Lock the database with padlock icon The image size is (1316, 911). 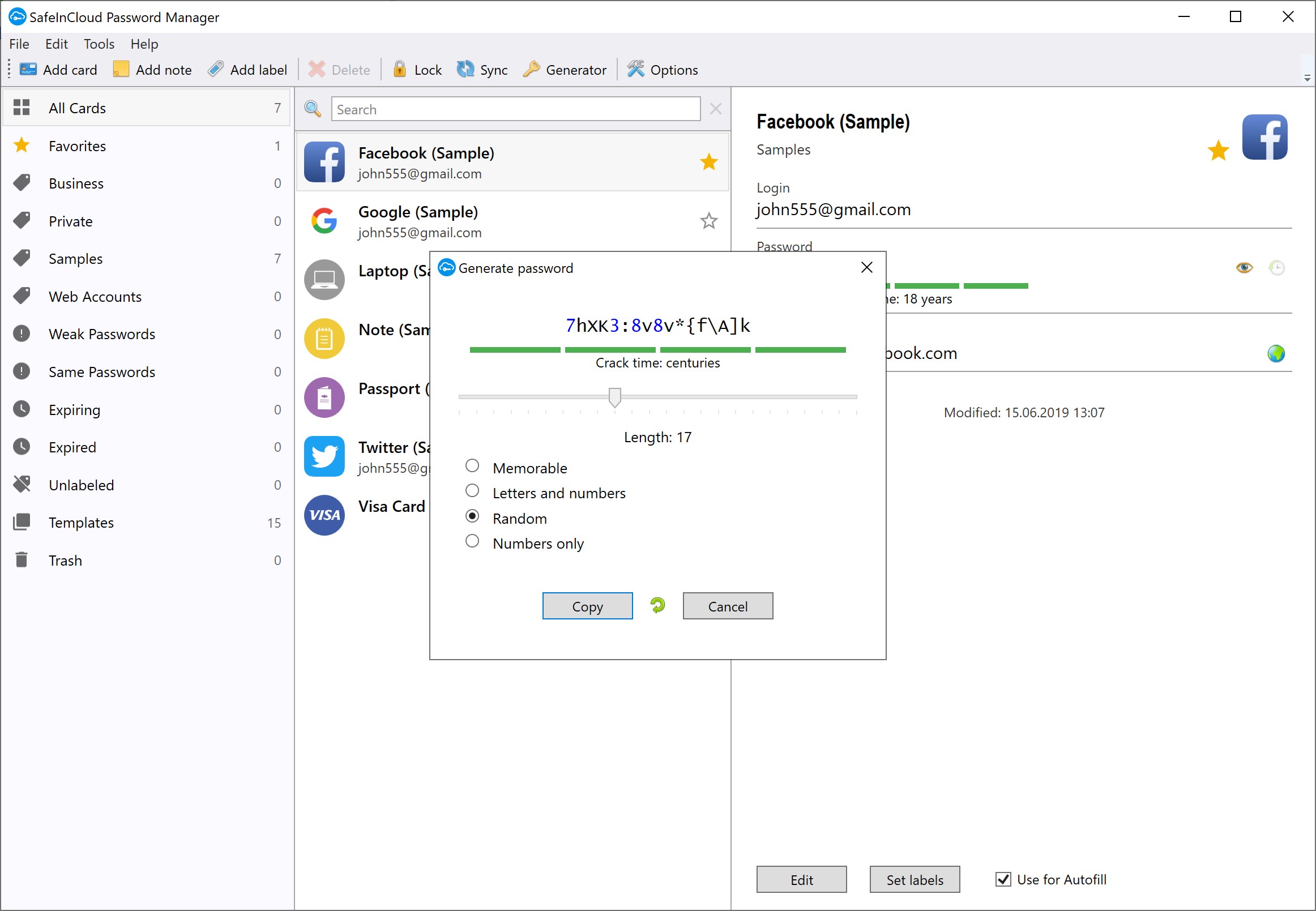400,69
